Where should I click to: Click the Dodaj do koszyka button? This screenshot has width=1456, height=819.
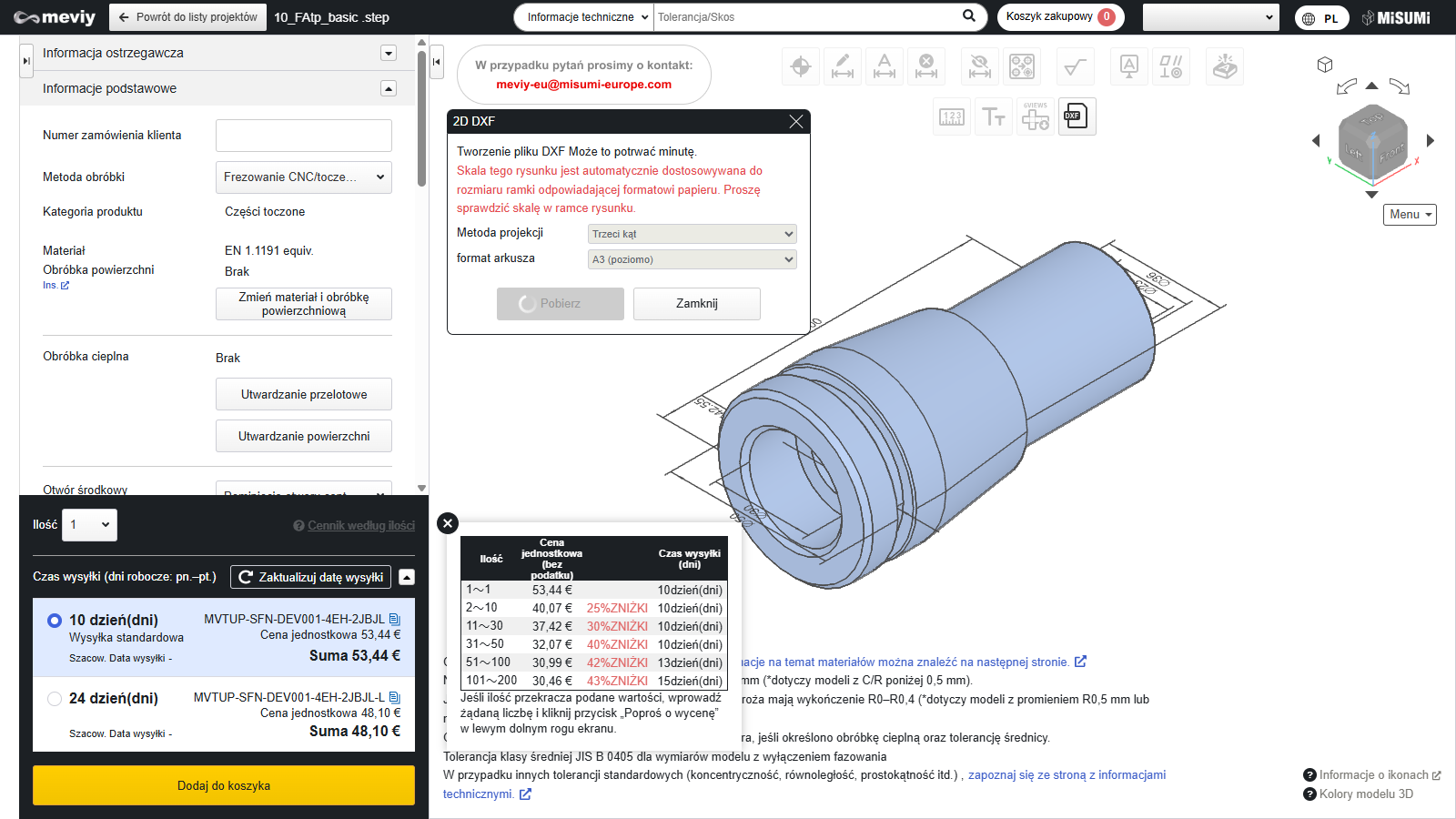[224, 785]
